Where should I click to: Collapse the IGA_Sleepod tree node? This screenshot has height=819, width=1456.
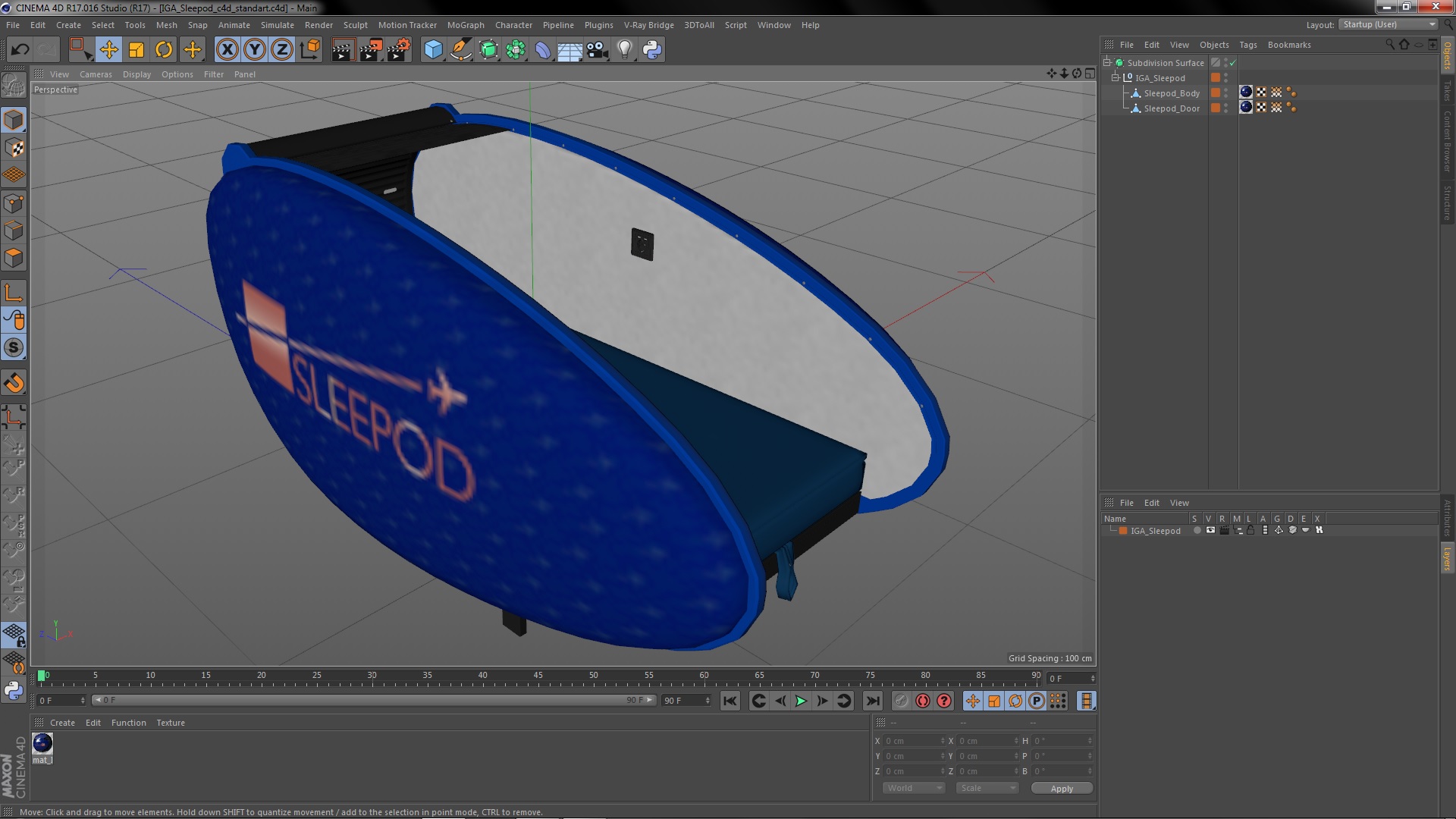point(1116,78)
